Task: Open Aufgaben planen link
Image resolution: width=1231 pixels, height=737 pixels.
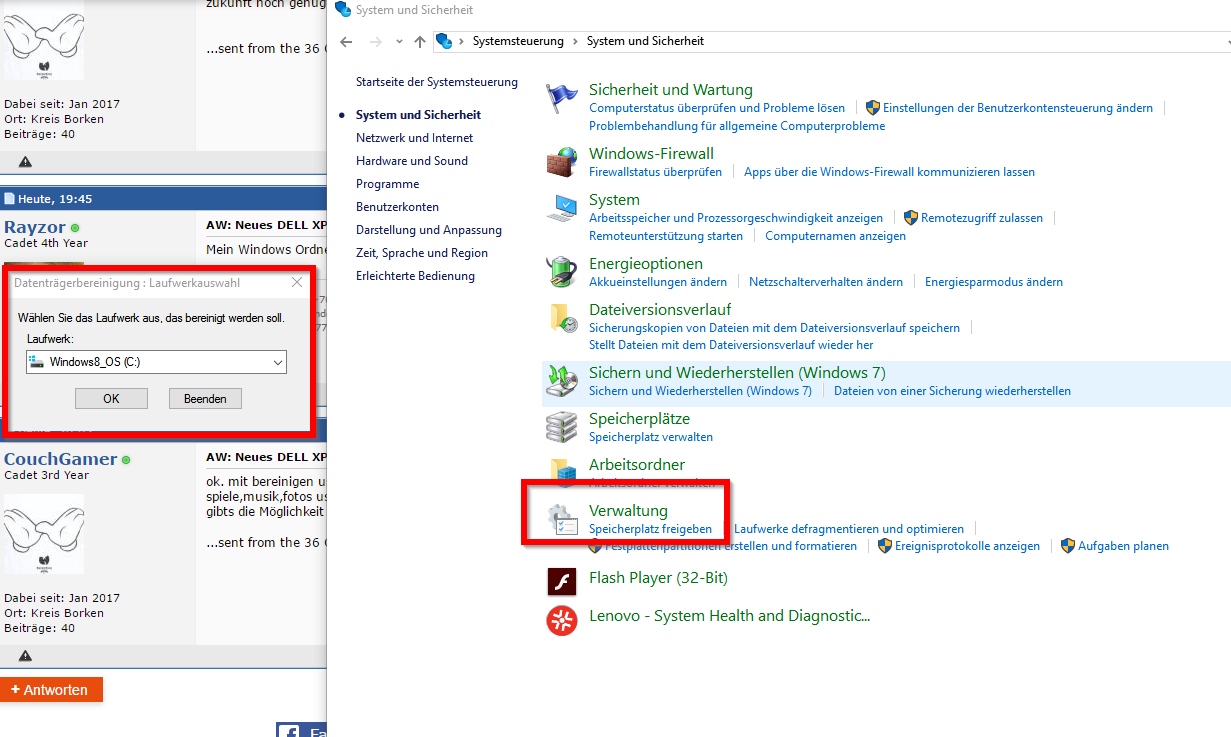Action: 1123,546
